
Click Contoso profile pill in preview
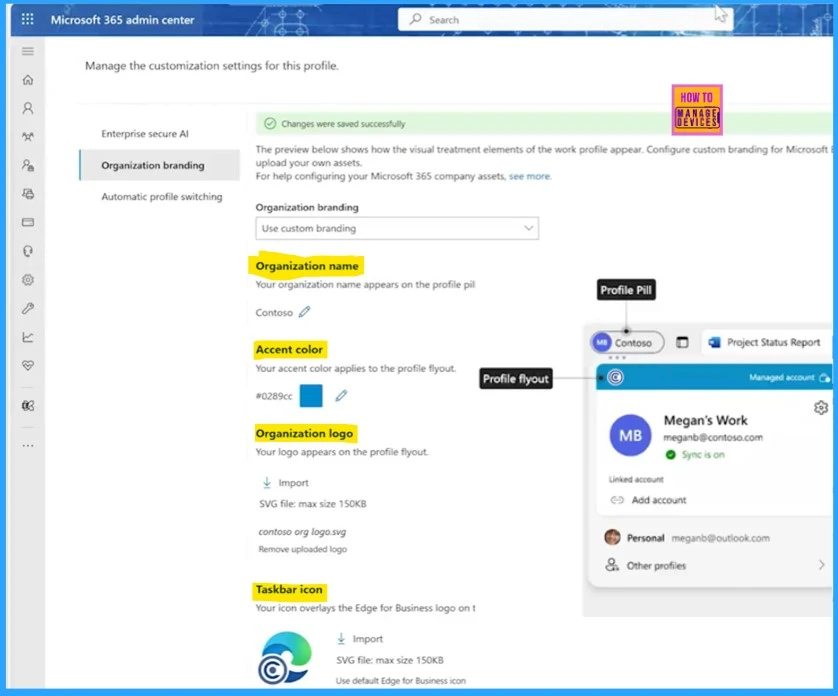click(627, 343)
